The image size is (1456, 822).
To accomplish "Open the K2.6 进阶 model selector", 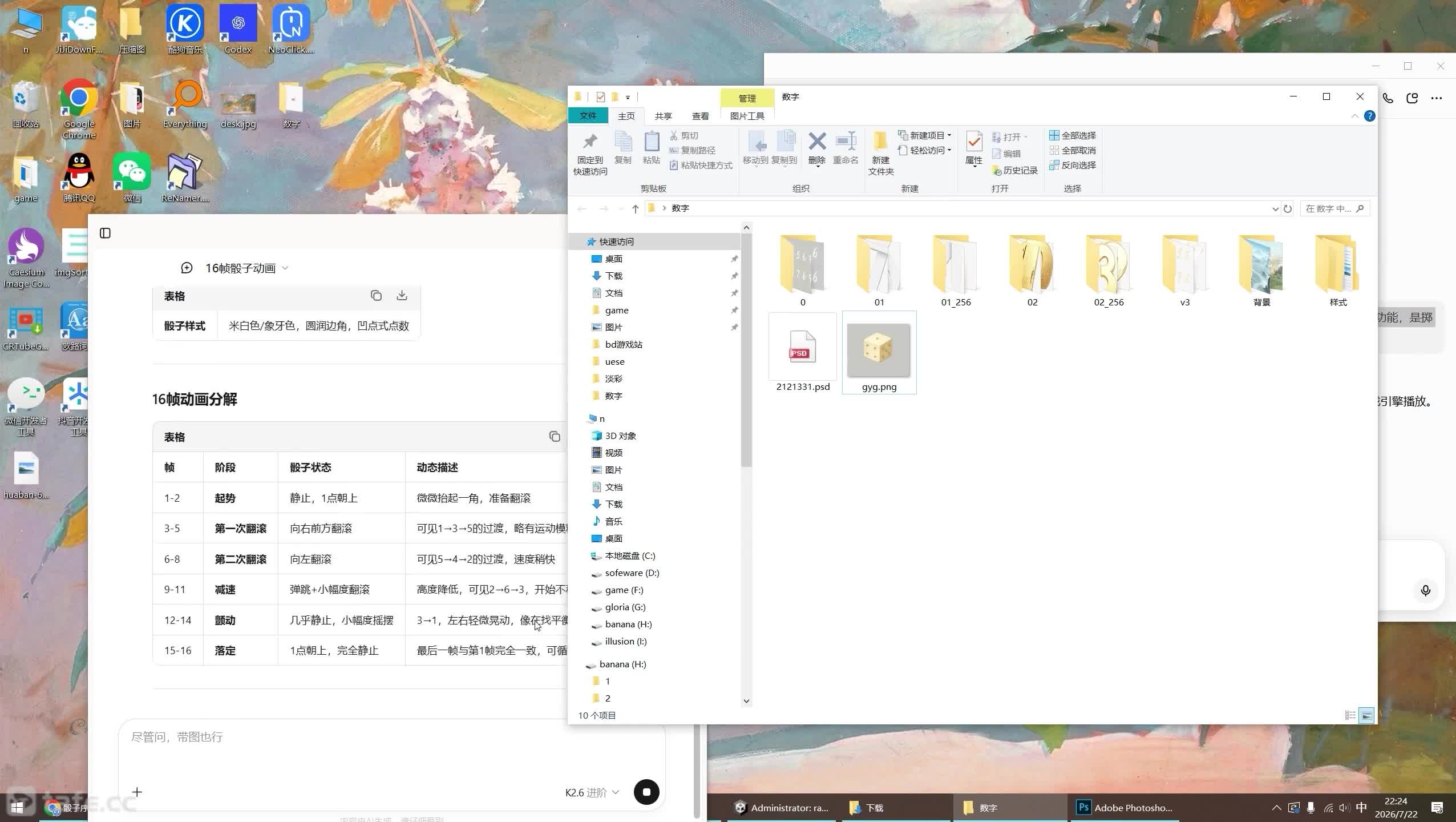I will [x=592, y=792].
